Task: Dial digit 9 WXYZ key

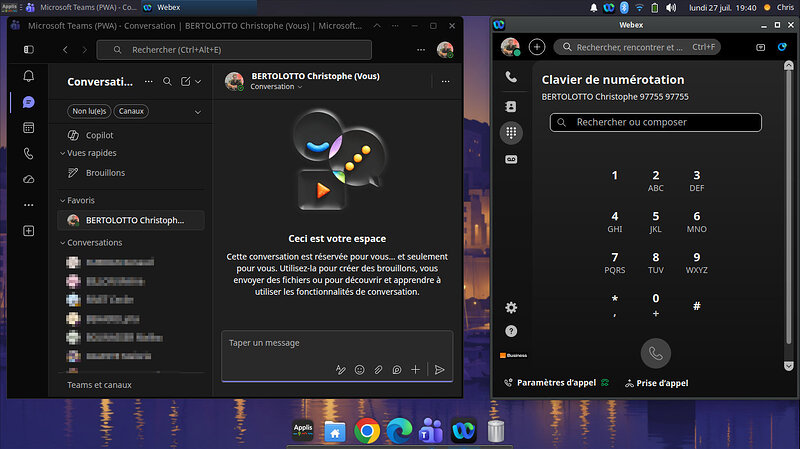Action: click(696, 263)
